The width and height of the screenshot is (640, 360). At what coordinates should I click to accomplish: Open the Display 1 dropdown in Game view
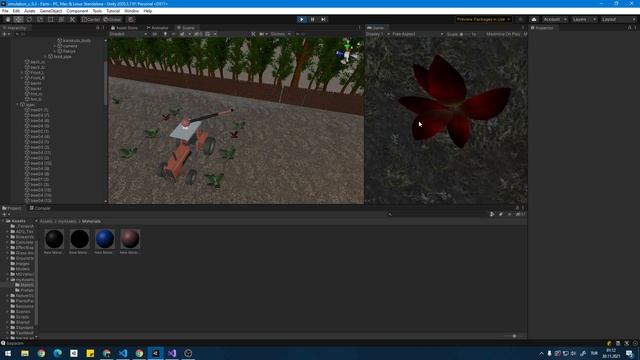click(x=378, y=34)
